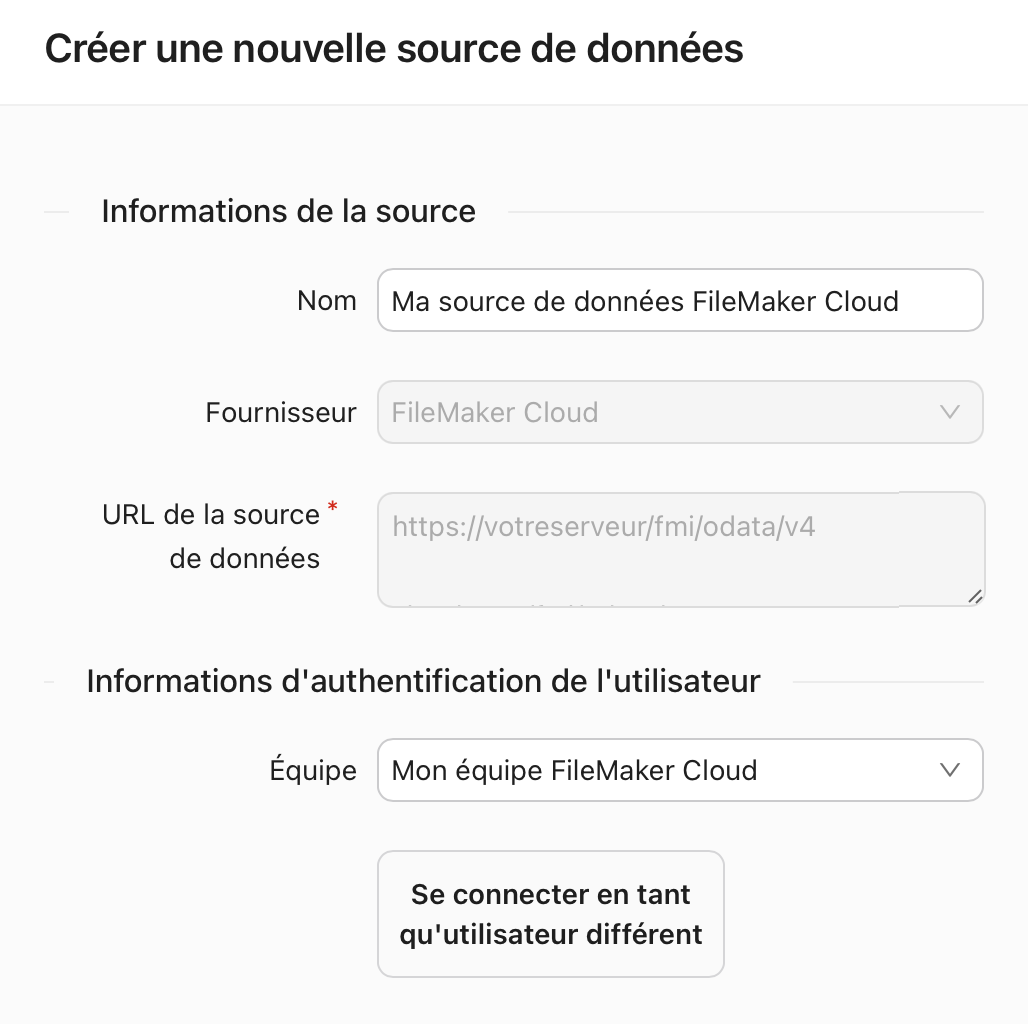The image size is (1028, 1024).
Task: Click the Informations d'authentification de l'utilisateur header
Action: (x=424, y=680)
